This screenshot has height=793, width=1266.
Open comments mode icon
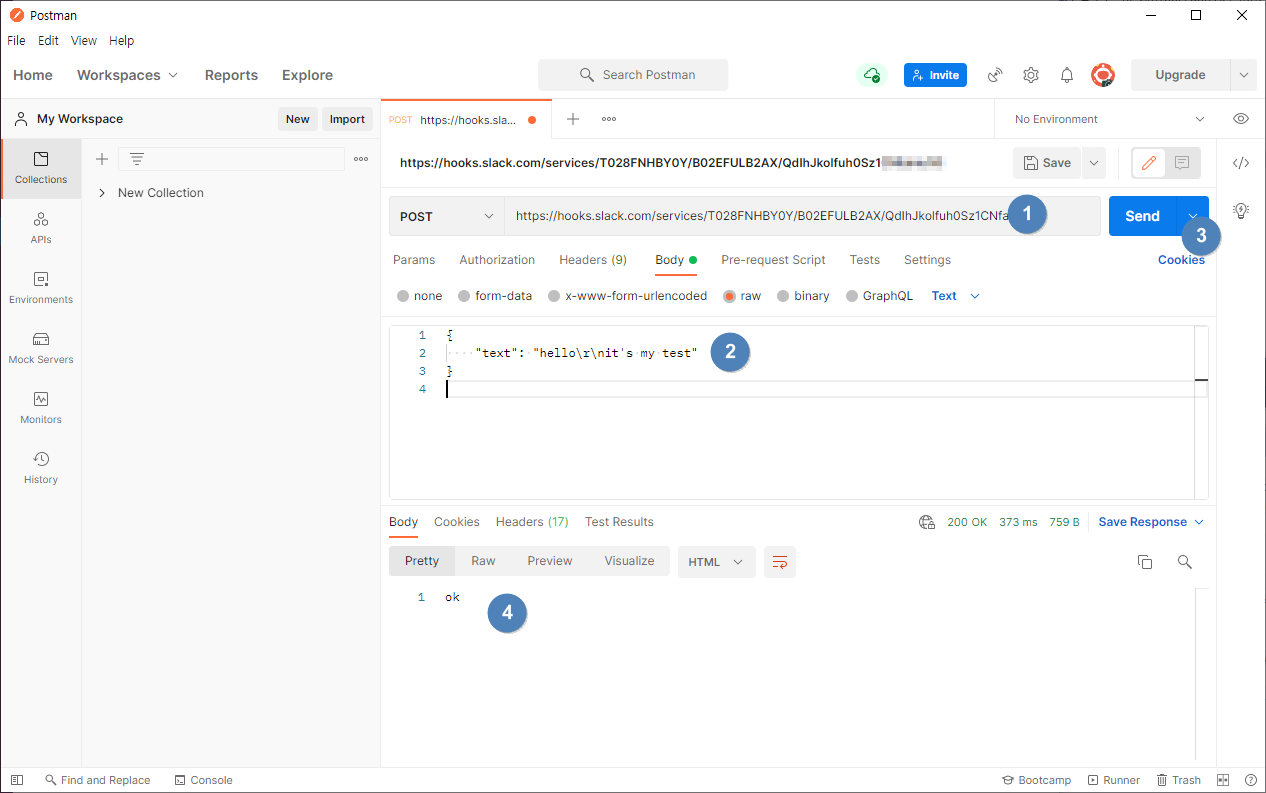pos(1182,163)
